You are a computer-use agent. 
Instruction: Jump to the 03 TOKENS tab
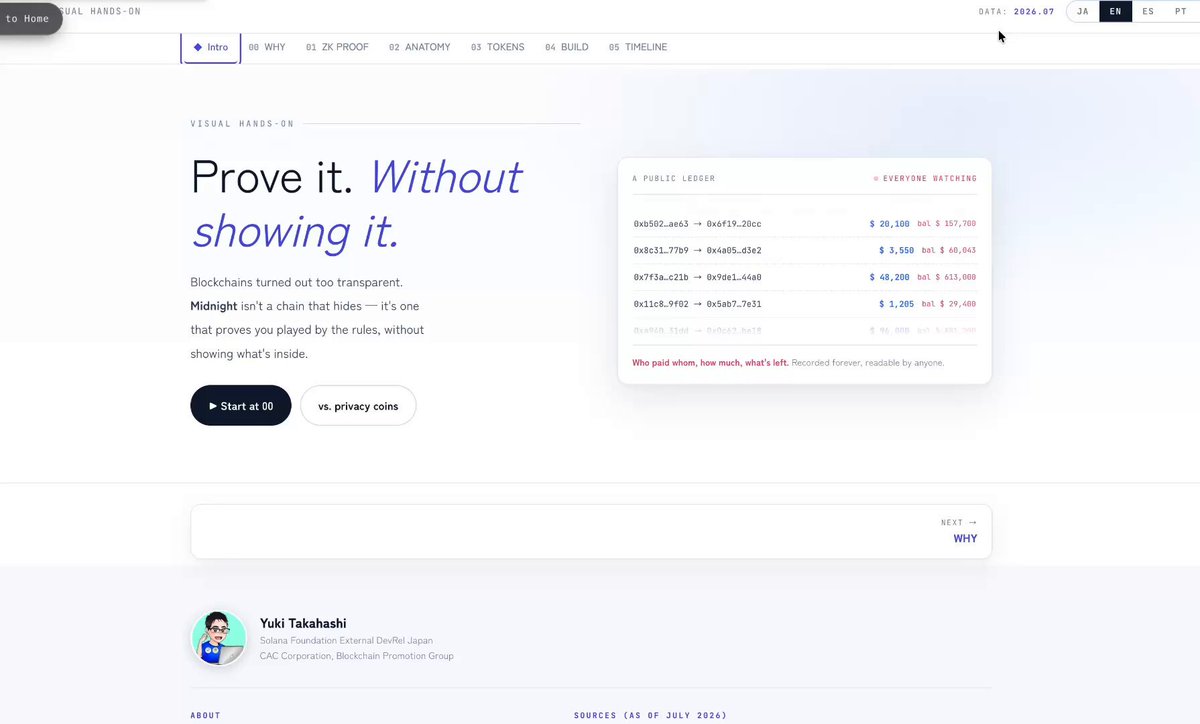tap(498, 47)
